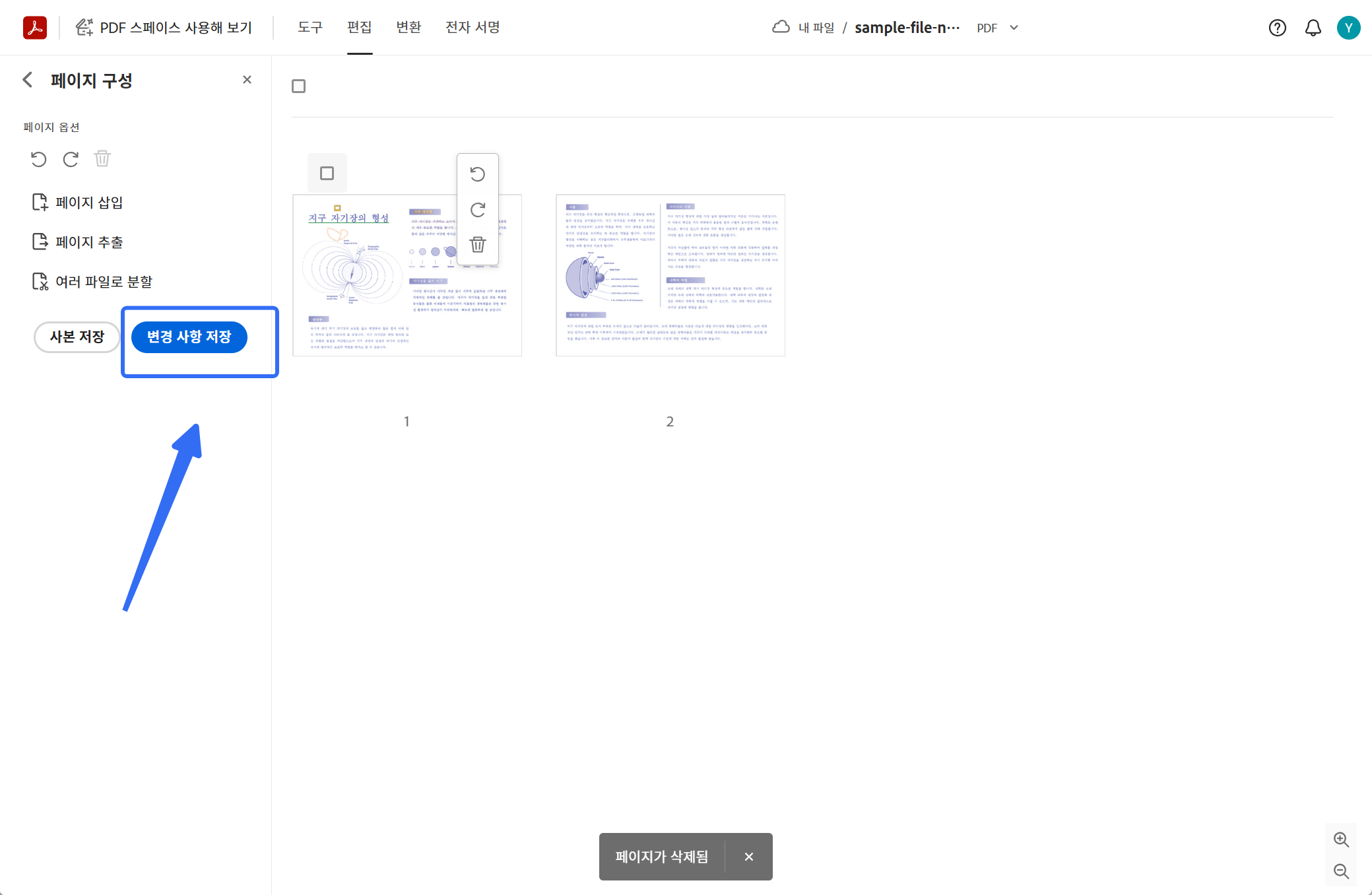The height and width of the screenshot is (895, 1372).
Task: Click the 변경 사항 저장 button
Action: (189, 337)
